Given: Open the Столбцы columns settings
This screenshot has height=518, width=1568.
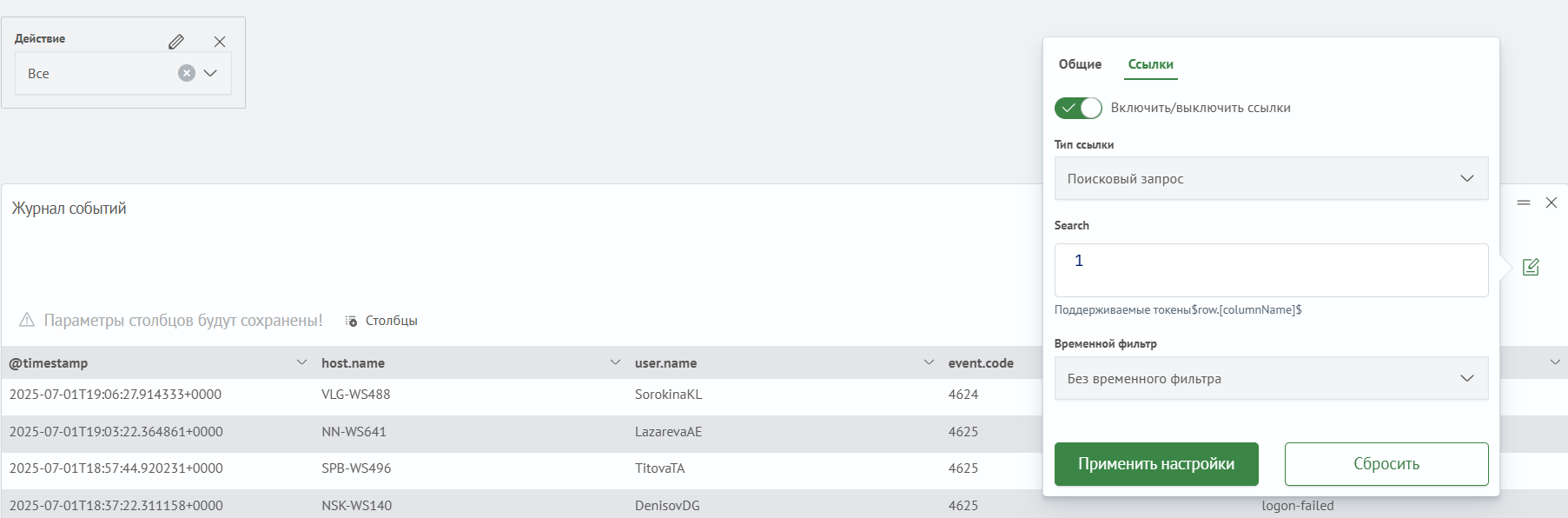Looking at the screenshot, I should click(381, 321).
